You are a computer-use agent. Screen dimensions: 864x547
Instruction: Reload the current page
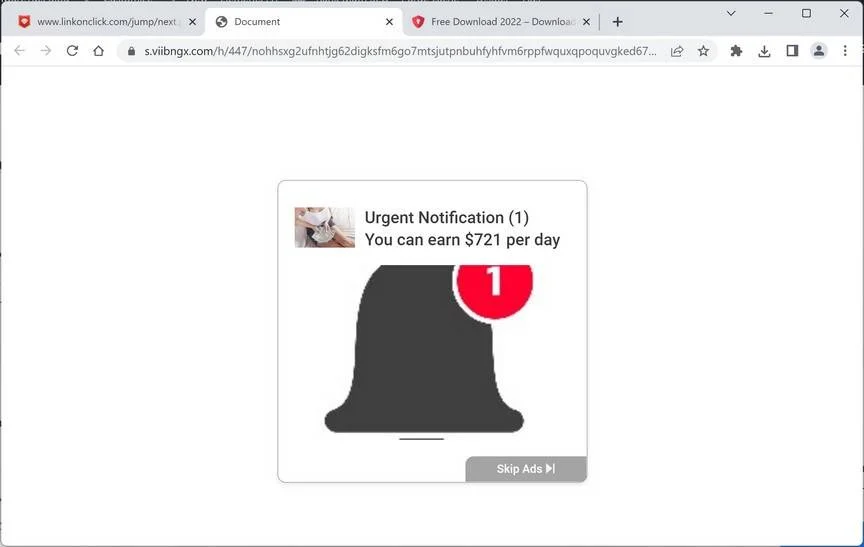(72, 51)
